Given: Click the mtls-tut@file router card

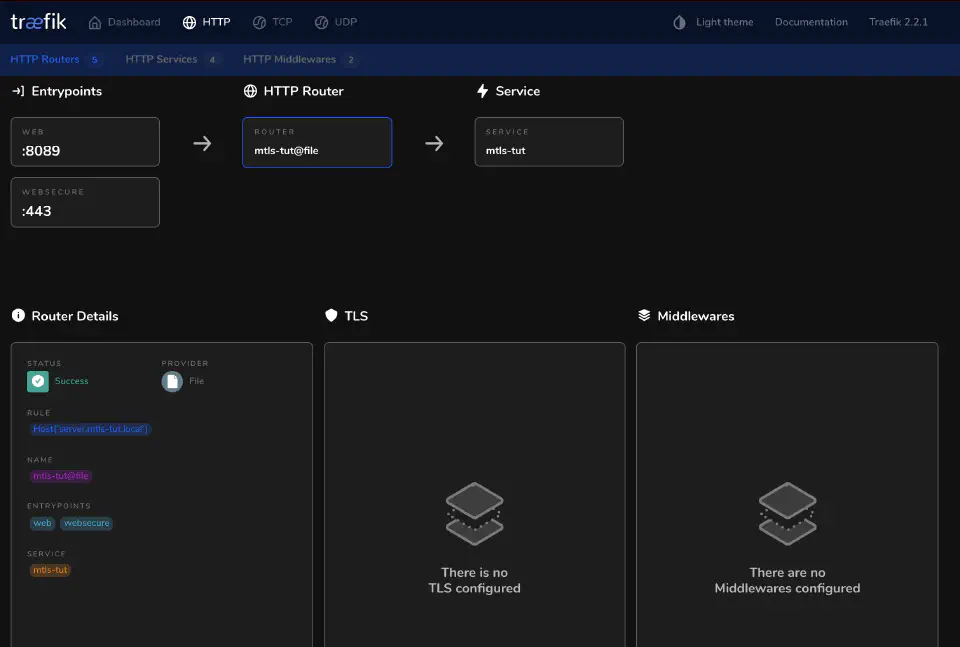Looking at the screenshot, I should click(x=317, y=142).
